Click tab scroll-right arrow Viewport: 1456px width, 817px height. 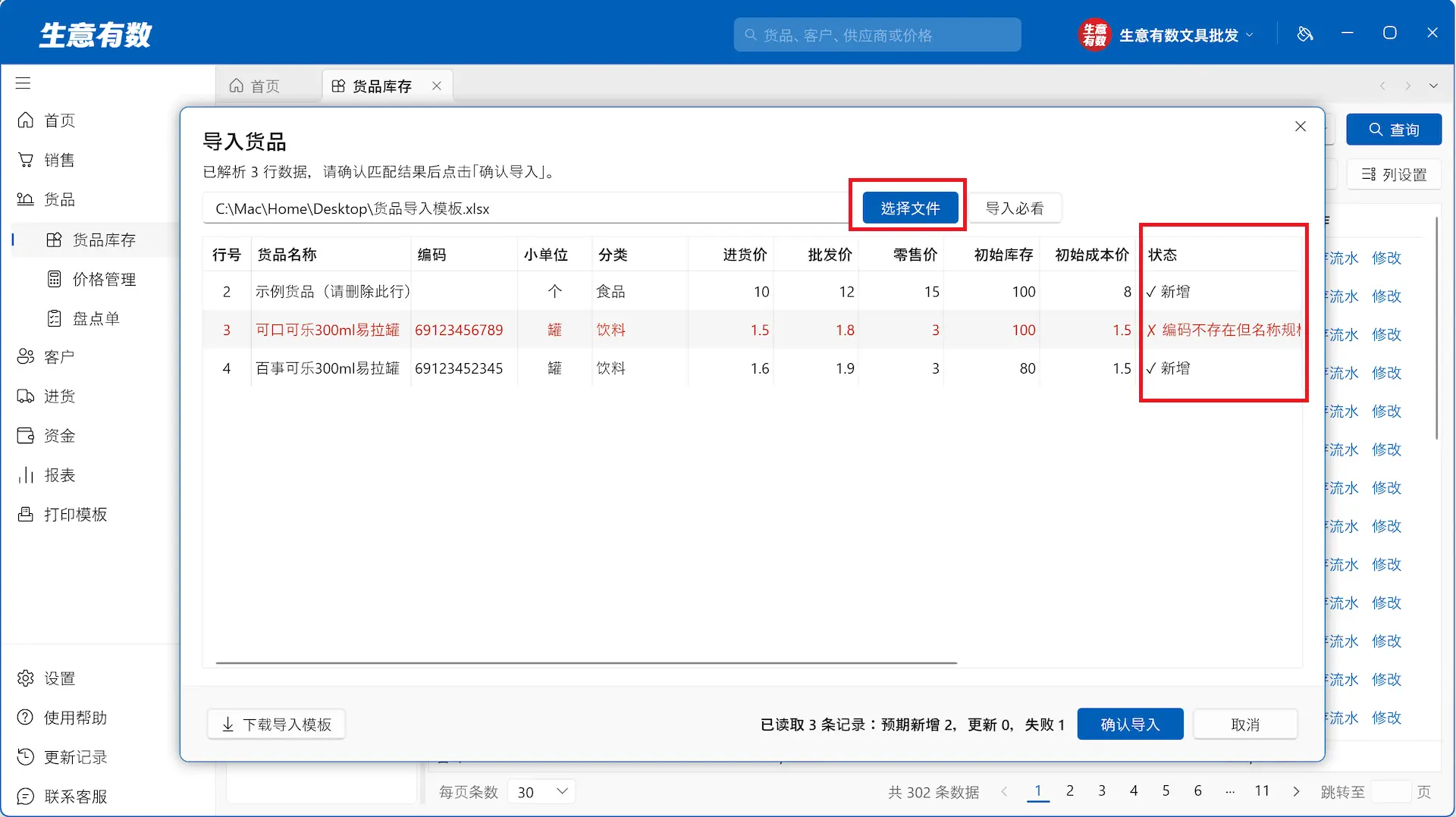[x=1407, y=86]
